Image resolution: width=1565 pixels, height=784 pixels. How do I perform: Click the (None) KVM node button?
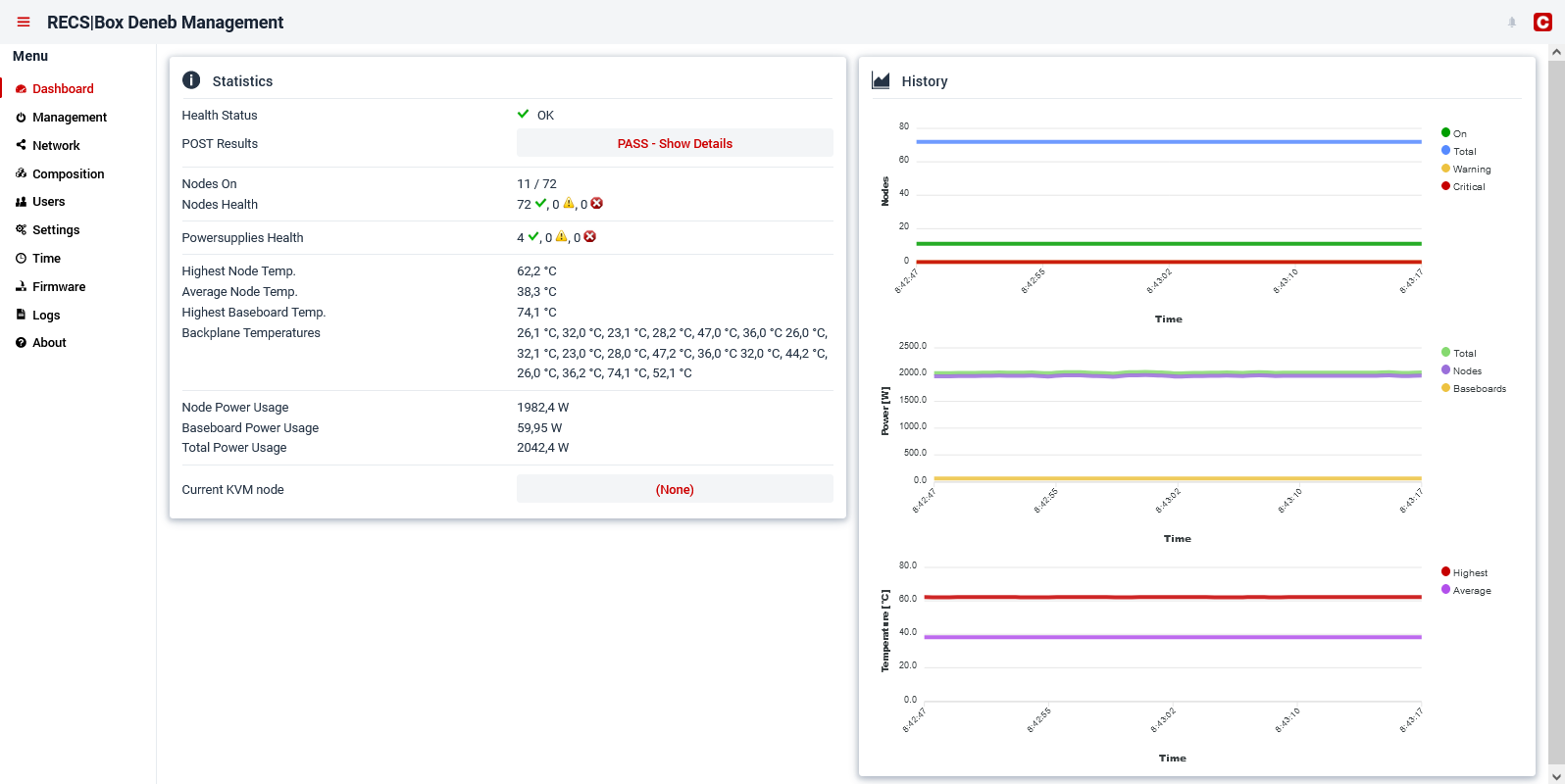click(675, 489)
